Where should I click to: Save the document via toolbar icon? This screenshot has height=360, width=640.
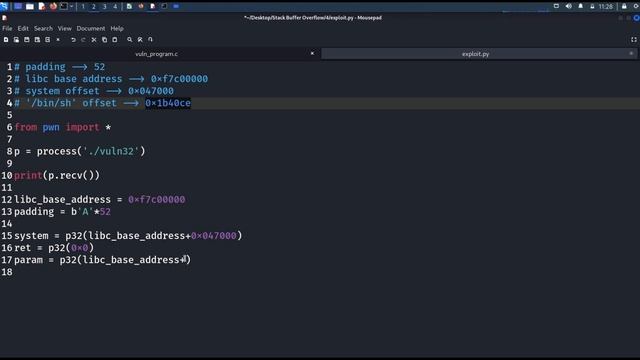tap(27, 40)
